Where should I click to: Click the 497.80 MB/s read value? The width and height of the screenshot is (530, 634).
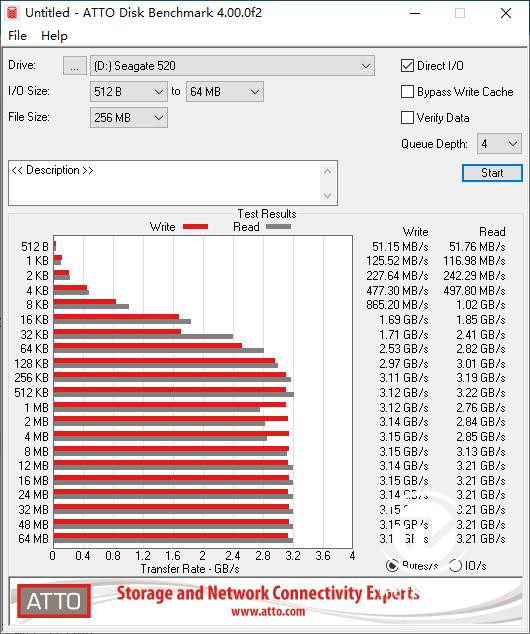click(474, 291)
